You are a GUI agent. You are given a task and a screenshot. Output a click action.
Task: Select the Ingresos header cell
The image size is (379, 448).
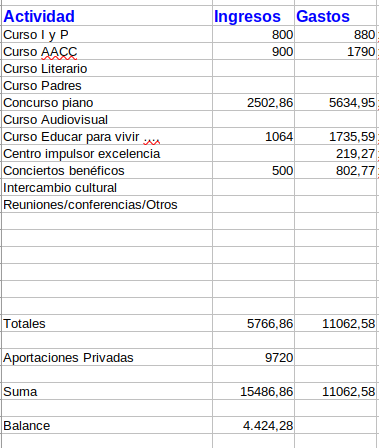253,16
